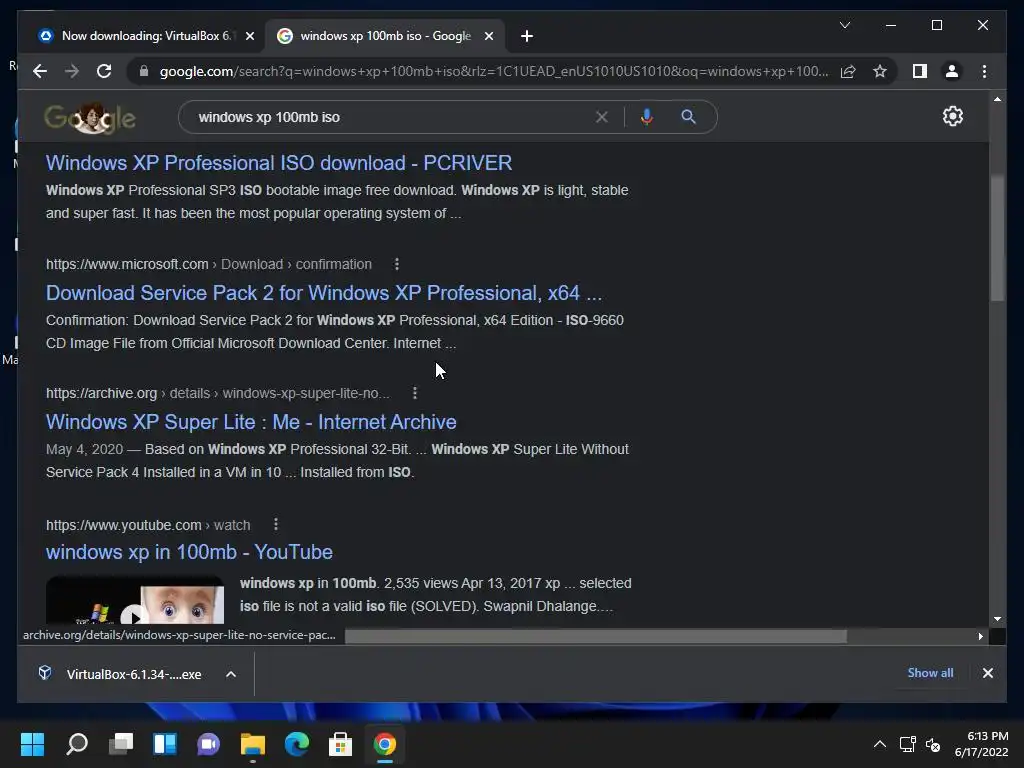Open network and volume quick settings
This screenshot has height=768, width=1024.
pyautogui.click(x=920, y=744)
